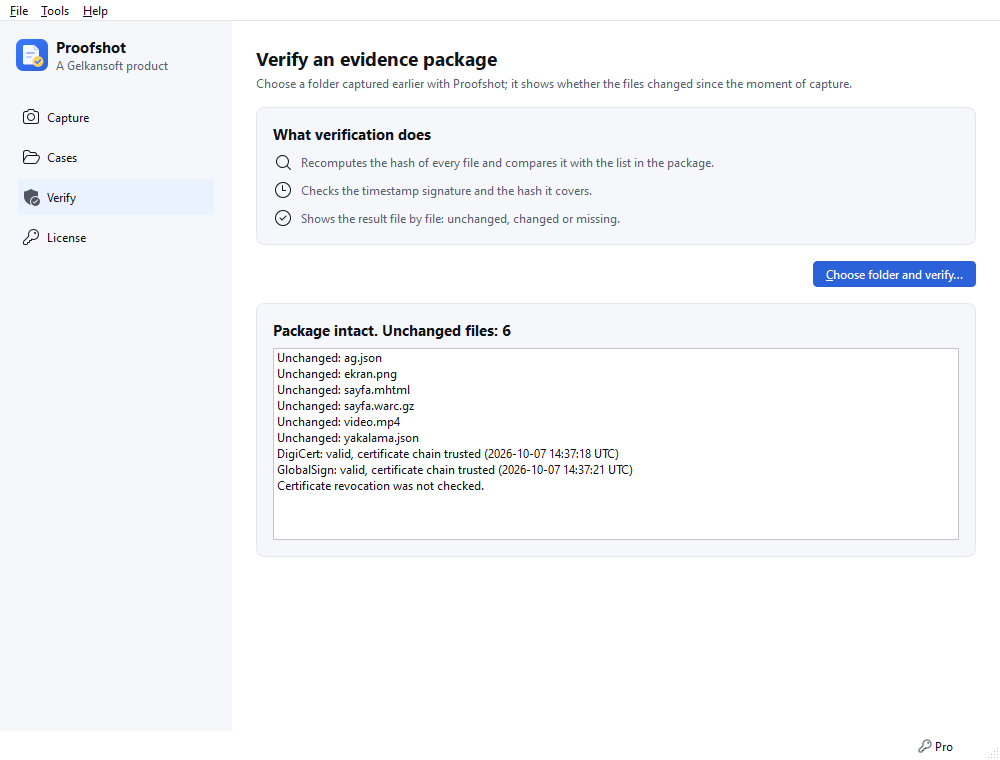Go to the Capture page
This screenshot has height=760, width=1000.
[x=115, y=117]
